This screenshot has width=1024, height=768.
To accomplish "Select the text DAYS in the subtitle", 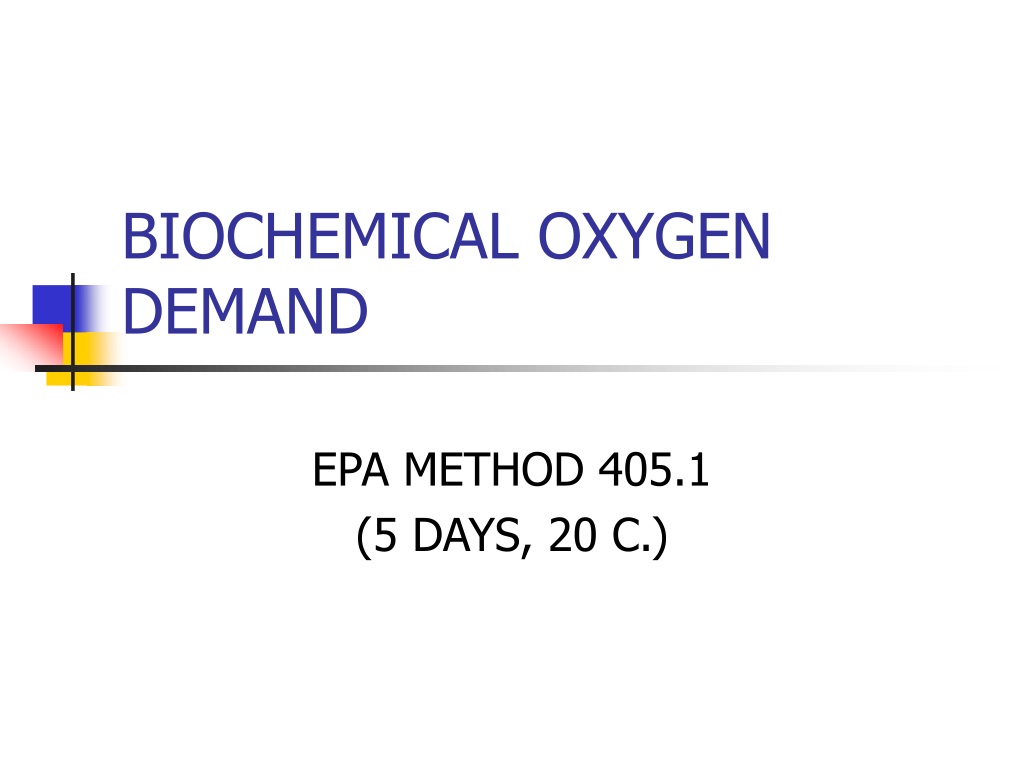I will pyautogui.click(x=468, y=536).
